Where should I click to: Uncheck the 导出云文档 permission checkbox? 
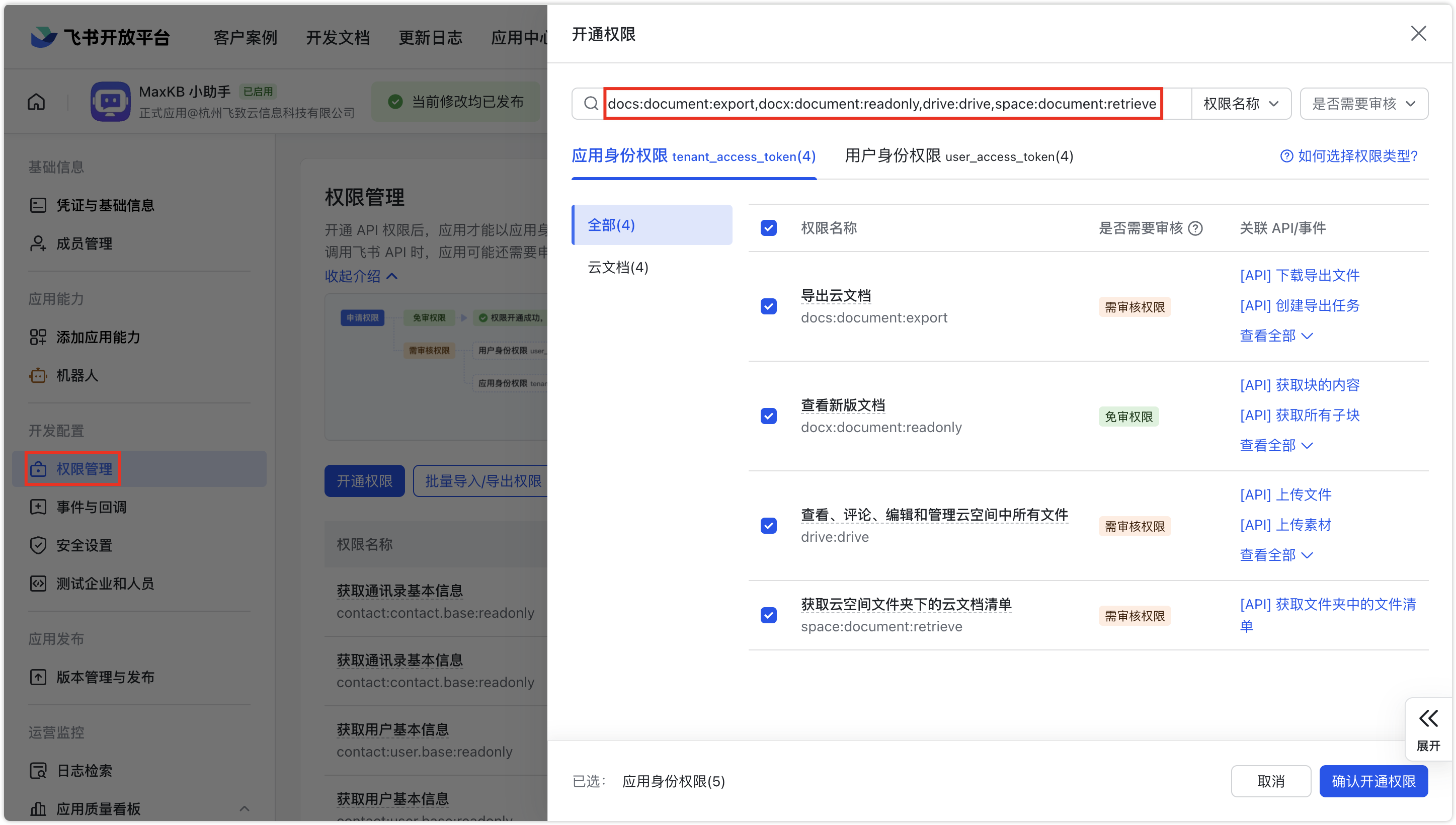[x=769, y=306]
